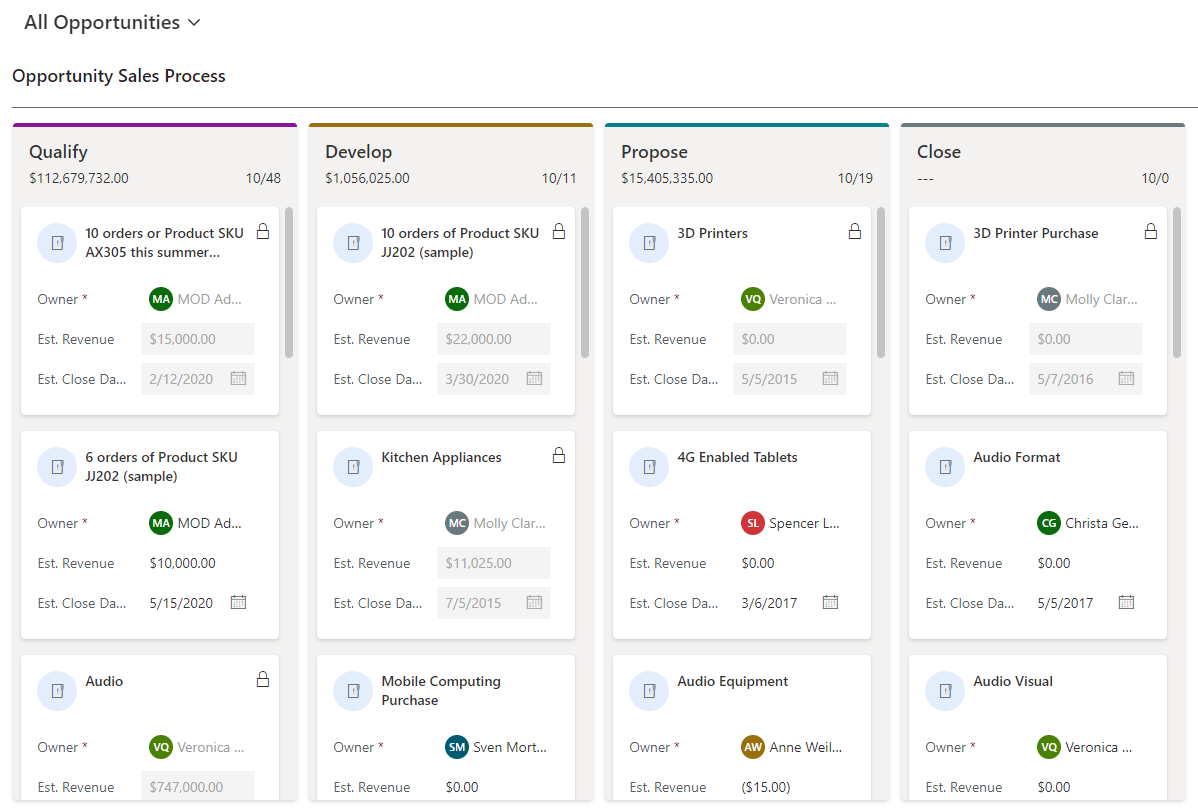
Task: Open the calendar picker for 5/7/2016 close date
Action: (1126, 378)
